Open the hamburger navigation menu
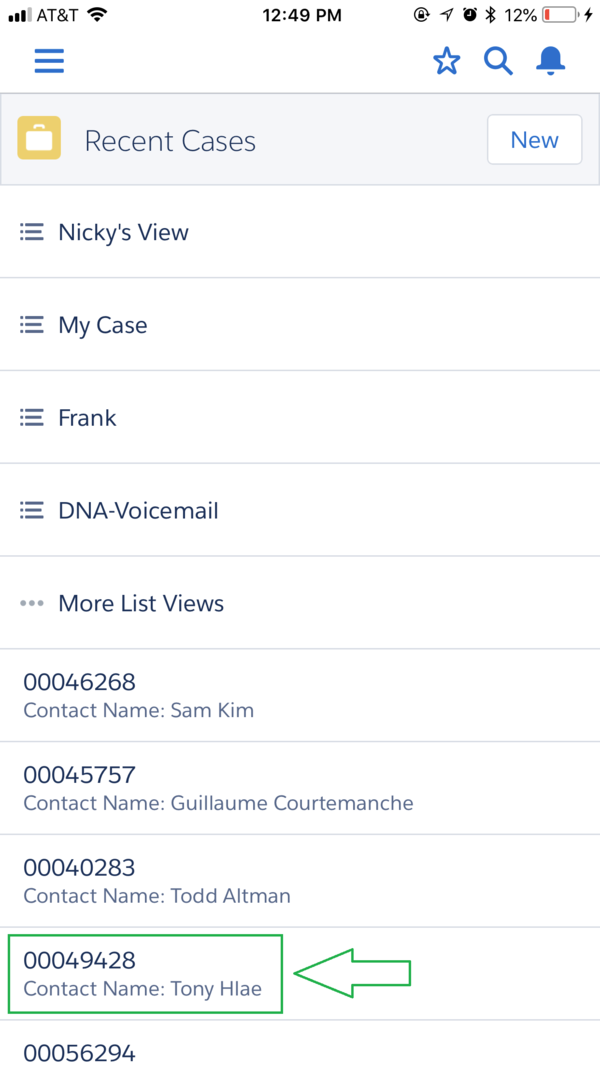Screen dimensions: 600x1067 point(49,62)
